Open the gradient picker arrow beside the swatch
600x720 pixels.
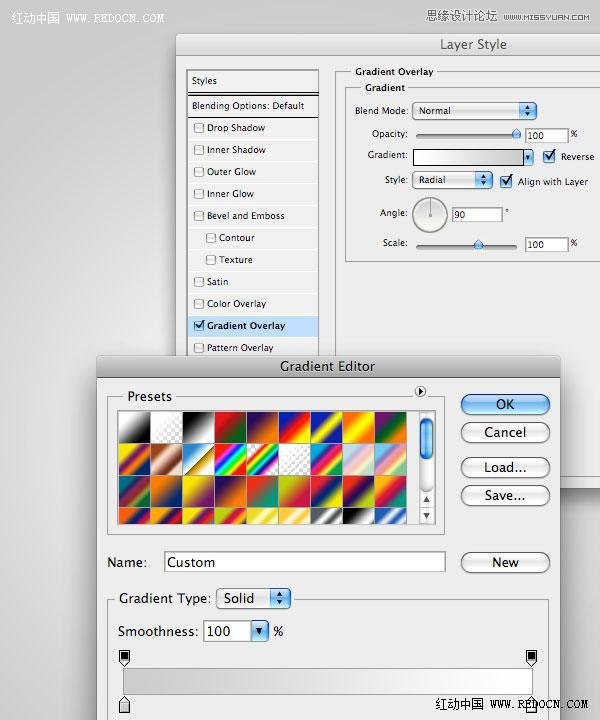click(528, 157)
